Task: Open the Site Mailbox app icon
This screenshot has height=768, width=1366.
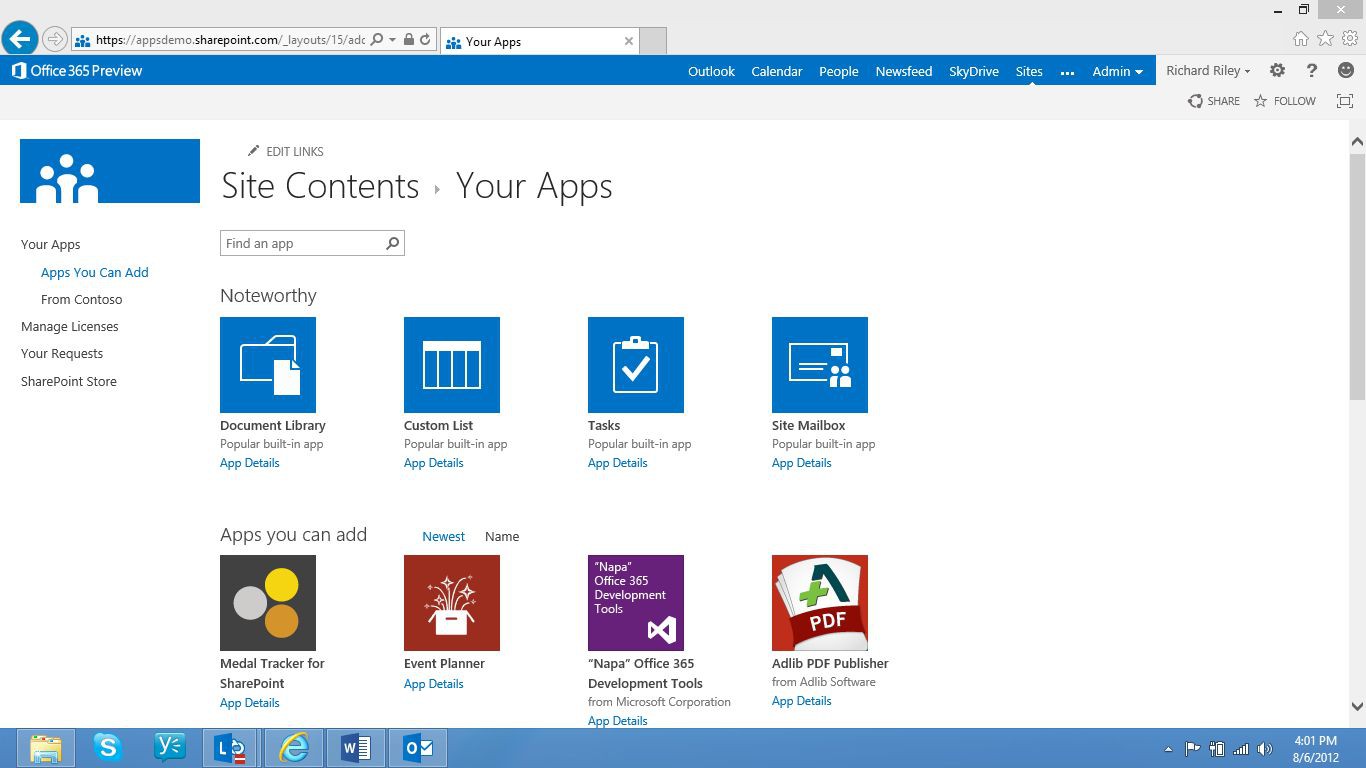Action: coord(820,365)
